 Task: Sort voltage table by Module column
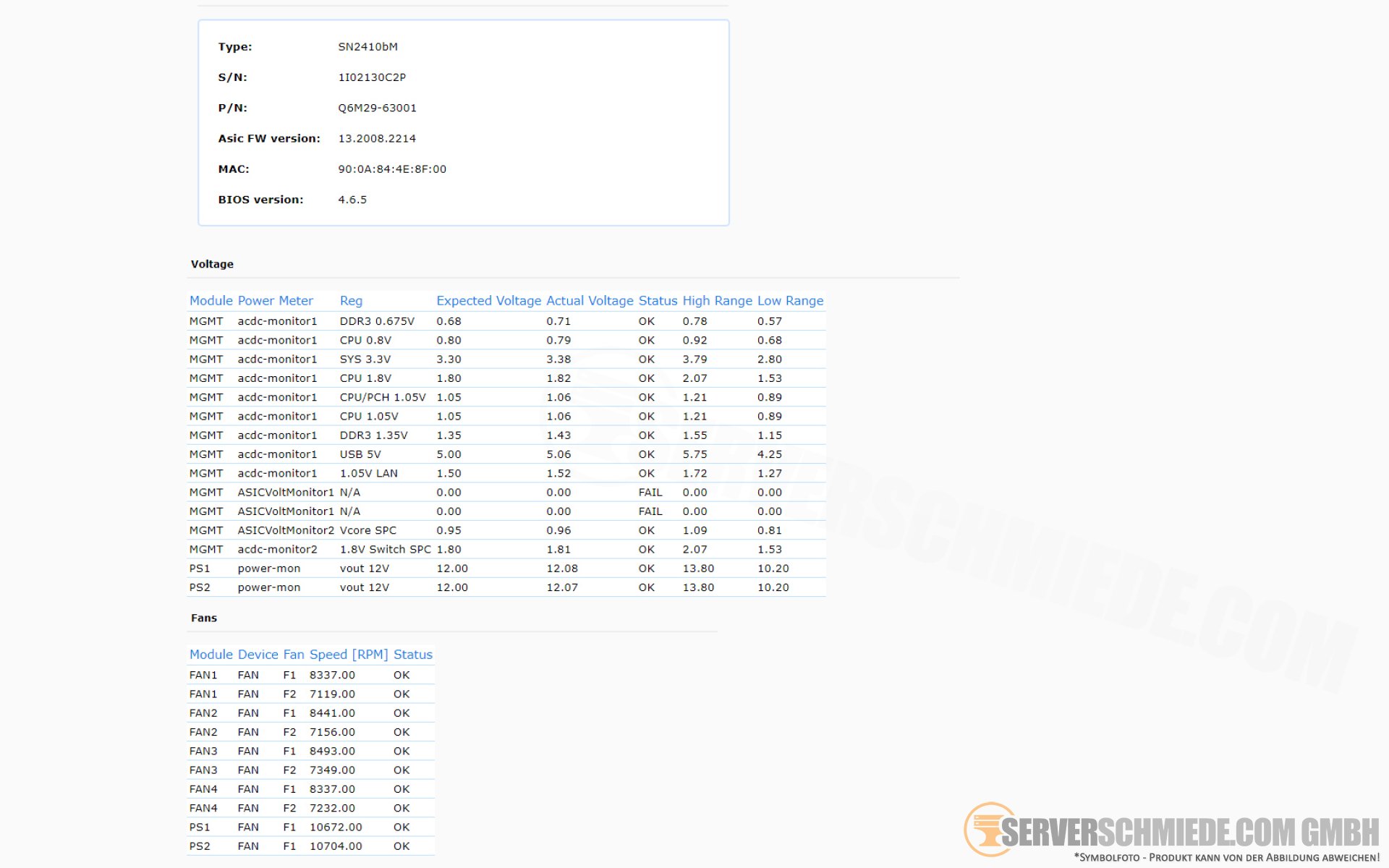pyautogui.click(x=211, y=300)
